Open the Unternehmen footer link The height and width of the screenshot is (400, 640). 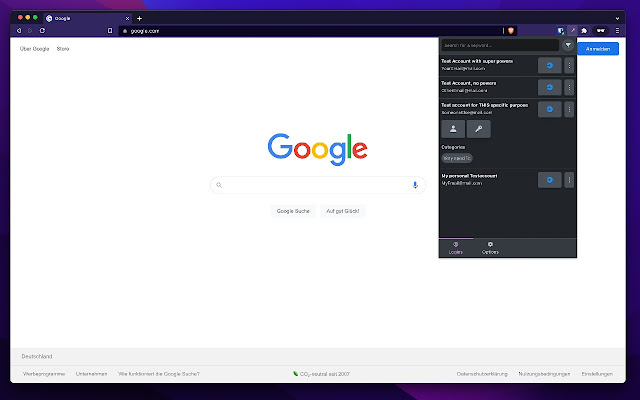[x=91, y=374]
